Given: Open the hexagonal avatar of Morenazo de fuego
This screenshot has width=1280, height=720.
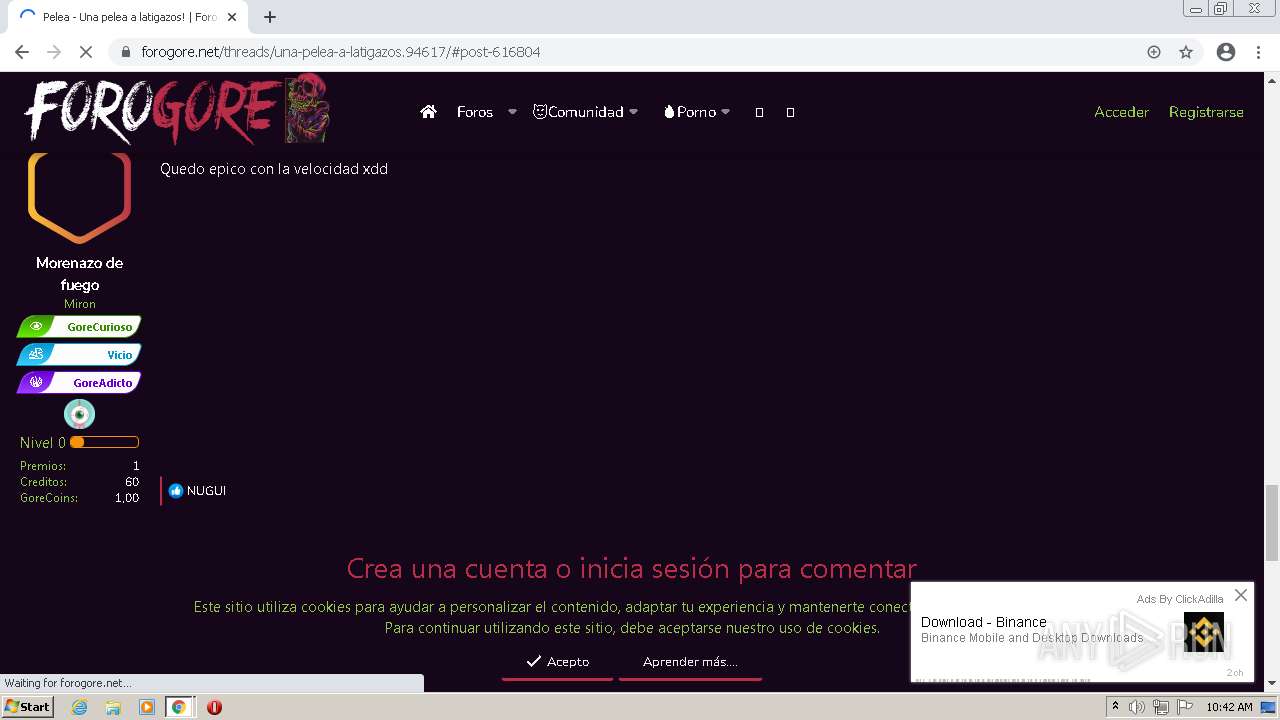Looking at the screenshot, I should pos(79,197).
